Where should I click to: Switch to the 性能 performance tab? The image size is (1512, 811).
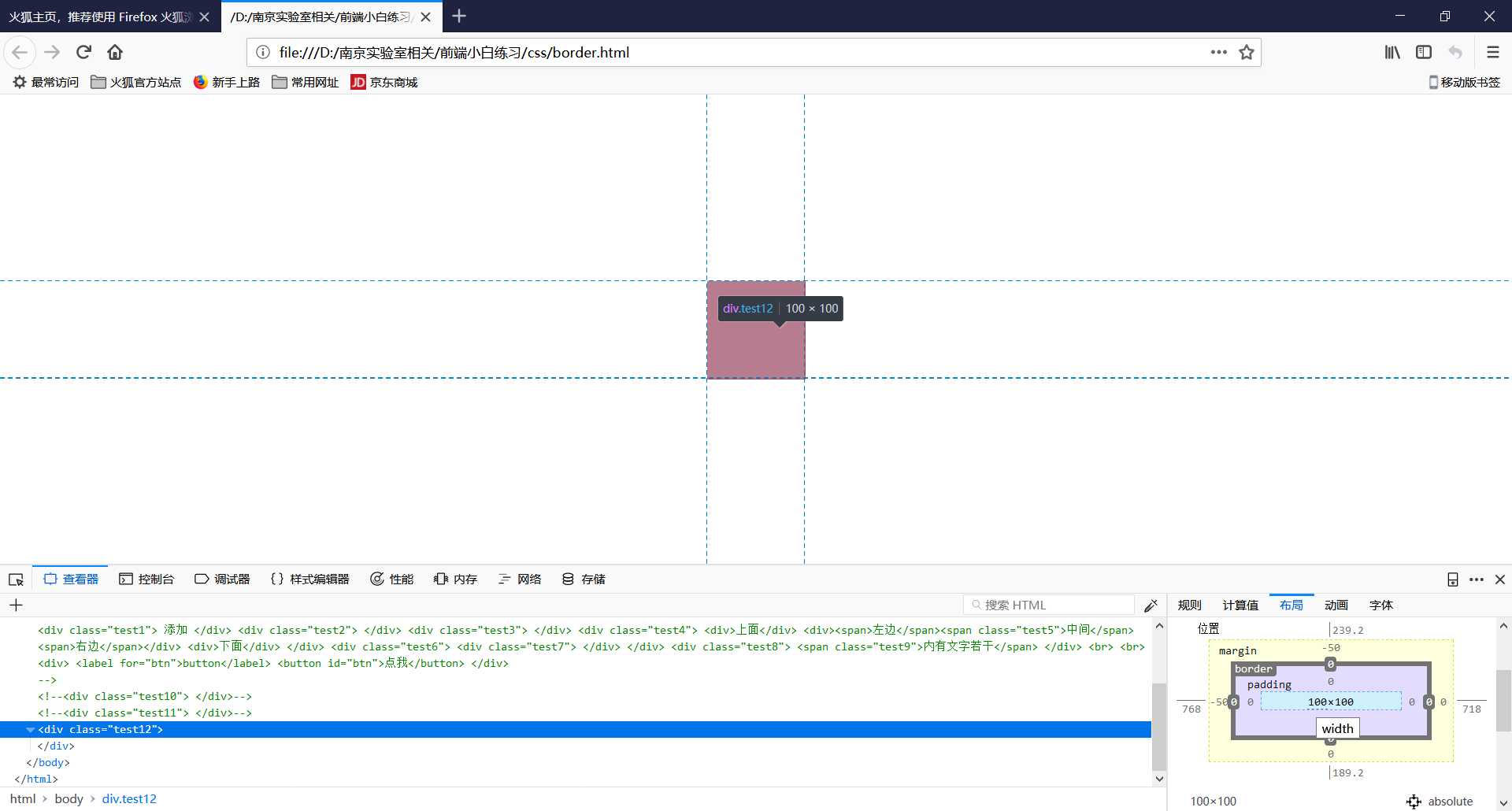[x=391, y=579]
